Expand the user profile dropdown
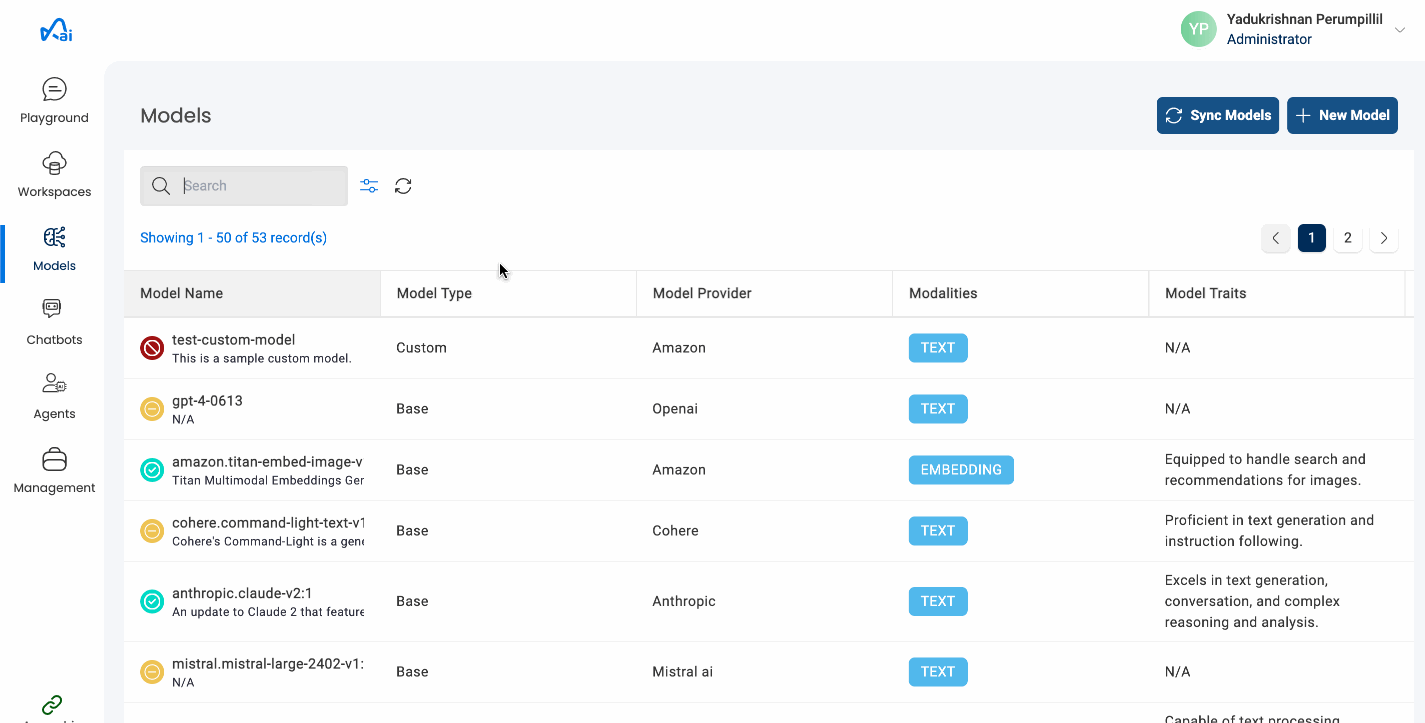The height and width of the screenshot is (723, 1425). 1399,30
